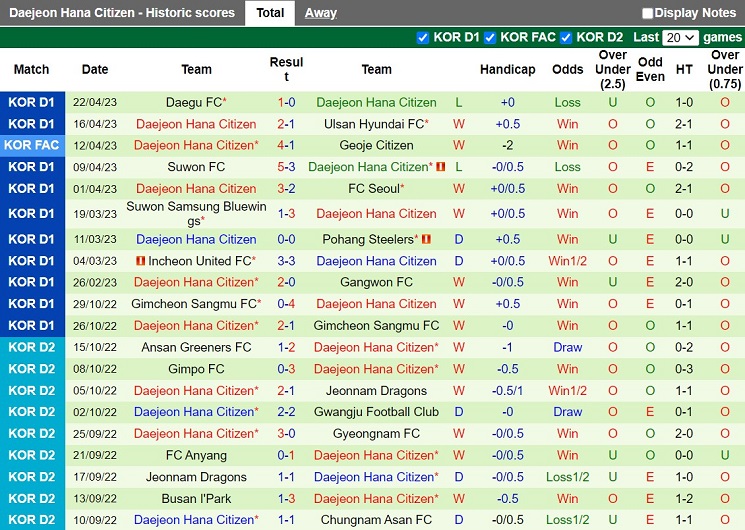
Task: Click Draw odds in Ansan Greeners row
Action: point(567,347)
